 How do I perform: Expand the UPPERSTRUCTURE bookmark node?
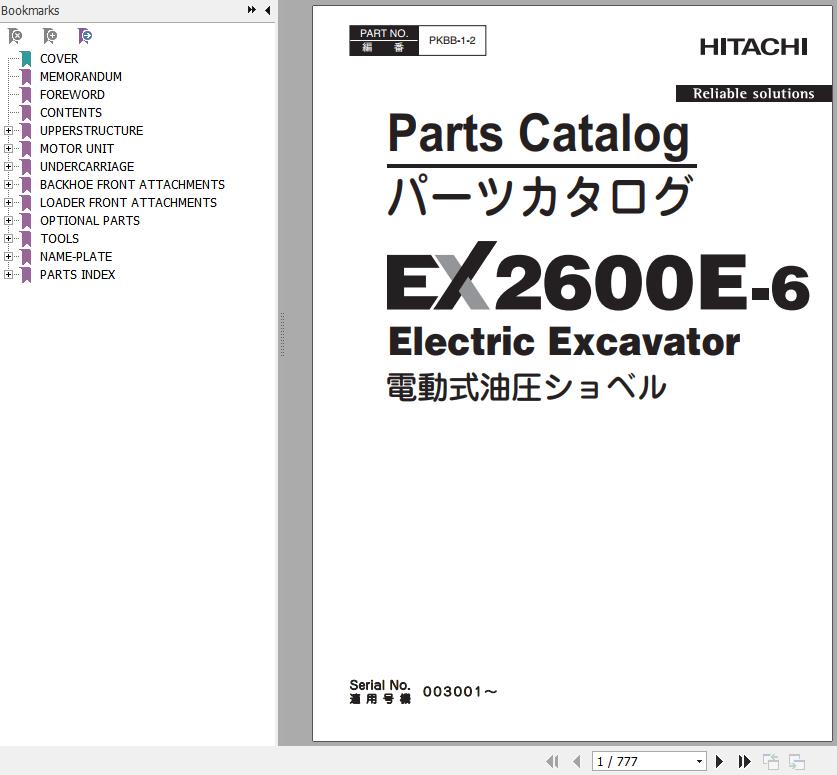8,131
